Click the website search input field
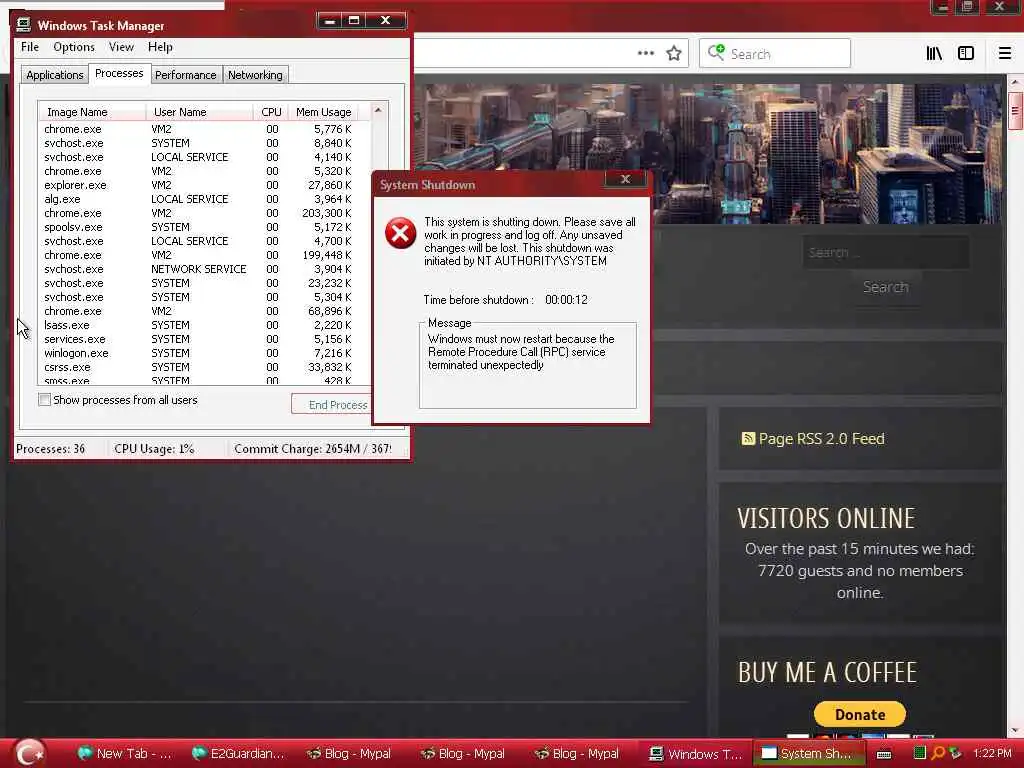Viewport: 1024px width, 768px height. click(886, 252)
